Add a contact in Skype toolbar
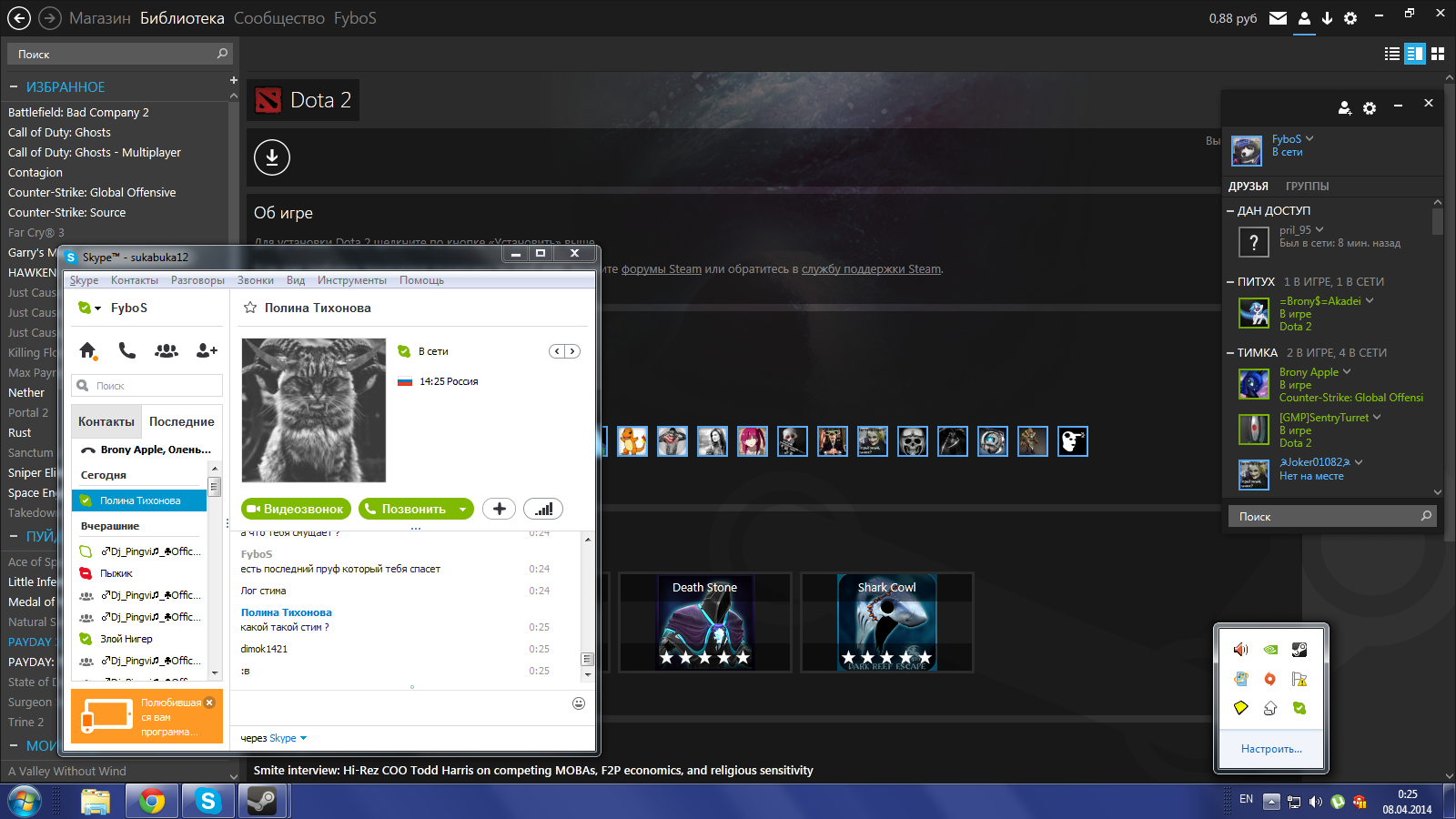The height and width of the screenshot is (819, 1456). click(x=207, y=350)
